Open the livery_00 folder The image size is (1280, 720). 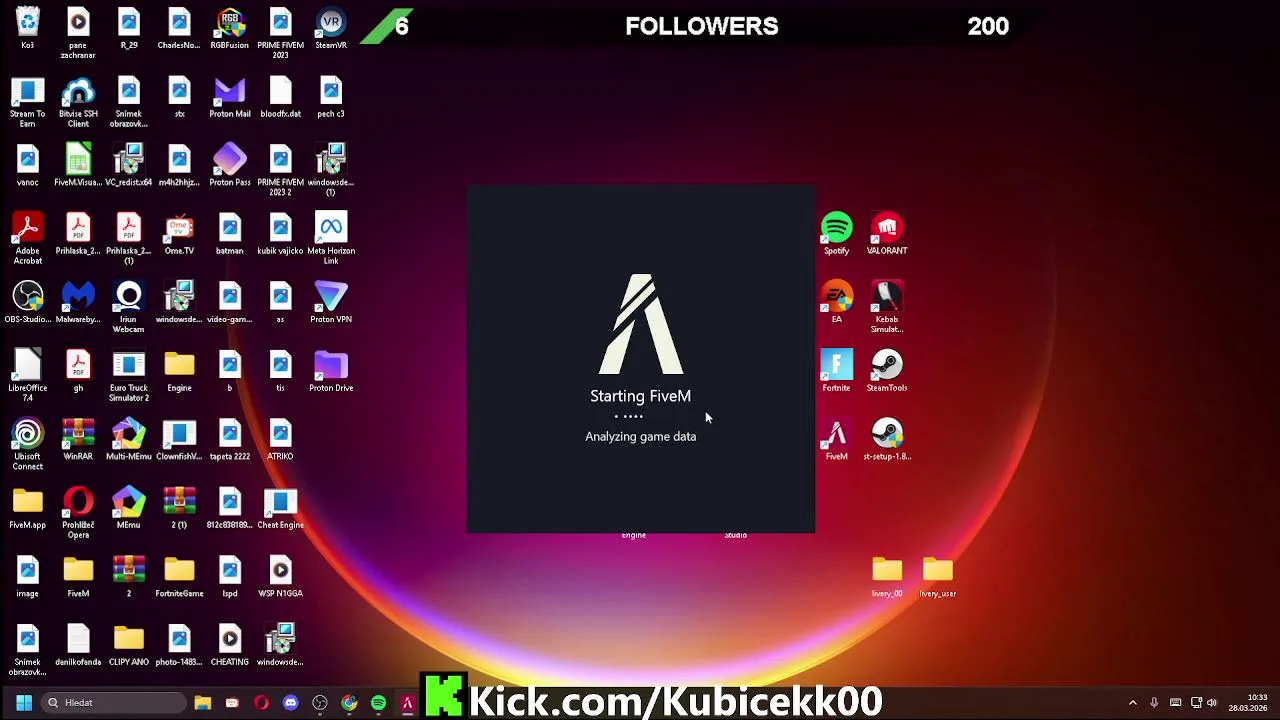tap(887, 577)
